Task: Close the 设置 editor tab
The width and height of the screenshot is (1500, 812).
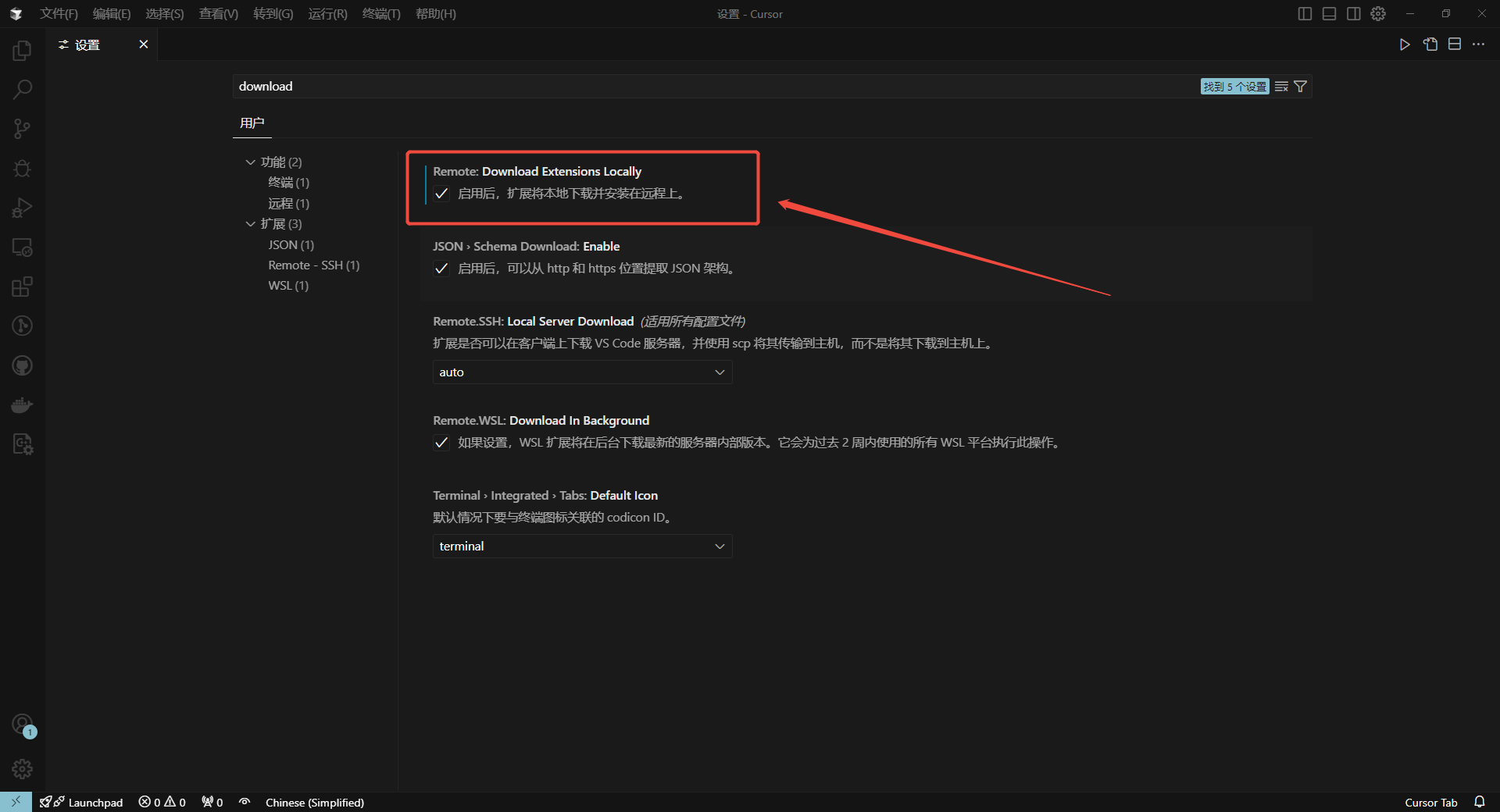Action: pyautogui.click(x=143, y=45)
